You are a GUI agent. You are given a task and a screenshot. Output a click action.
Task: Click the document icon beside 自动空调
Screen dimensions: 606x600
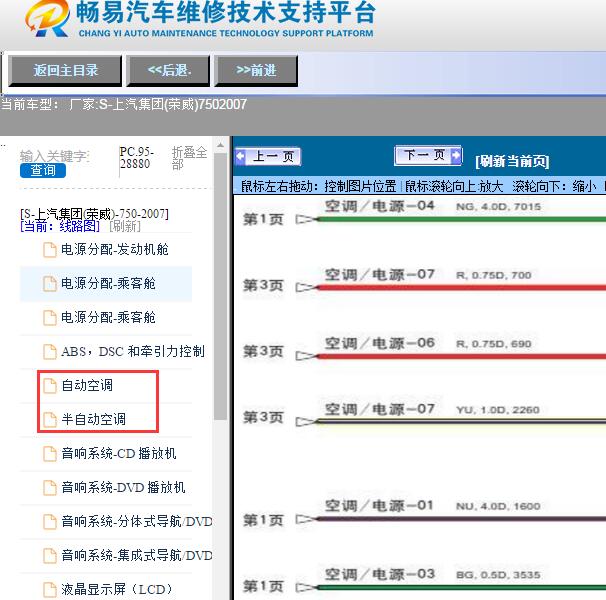pos(49,385)
